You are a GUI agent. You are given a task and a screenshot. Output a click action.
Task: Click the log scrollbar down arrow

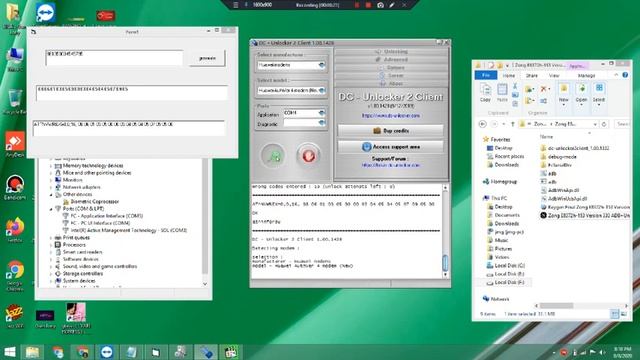[x=445, y=275]
